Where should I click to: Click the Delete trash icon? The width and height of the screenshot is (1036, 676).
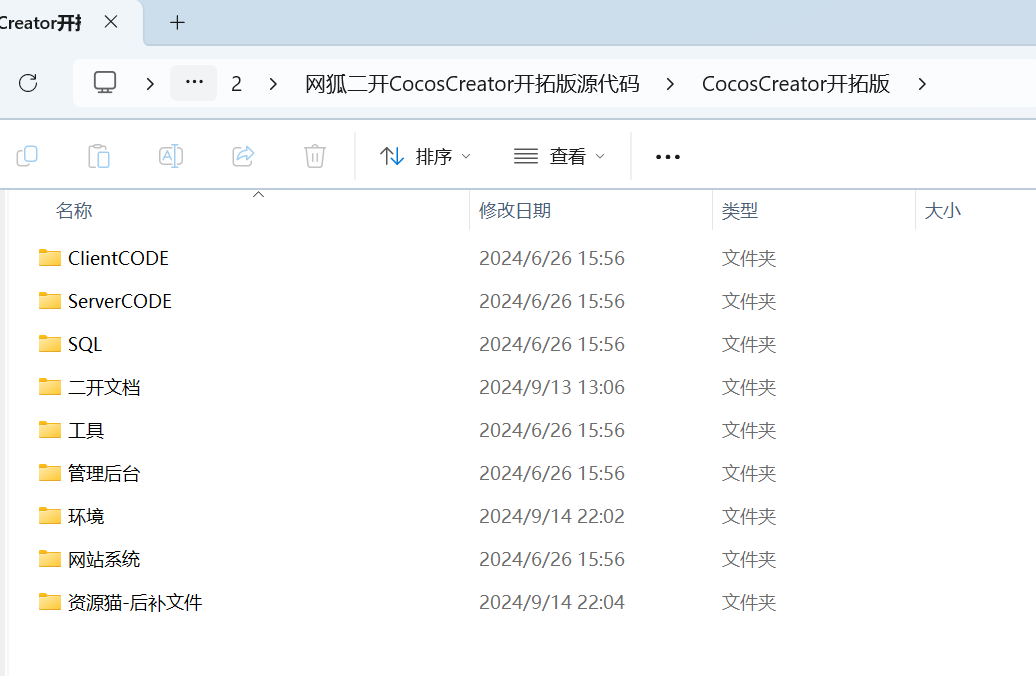pyautogui.click(x=315, y=157)
